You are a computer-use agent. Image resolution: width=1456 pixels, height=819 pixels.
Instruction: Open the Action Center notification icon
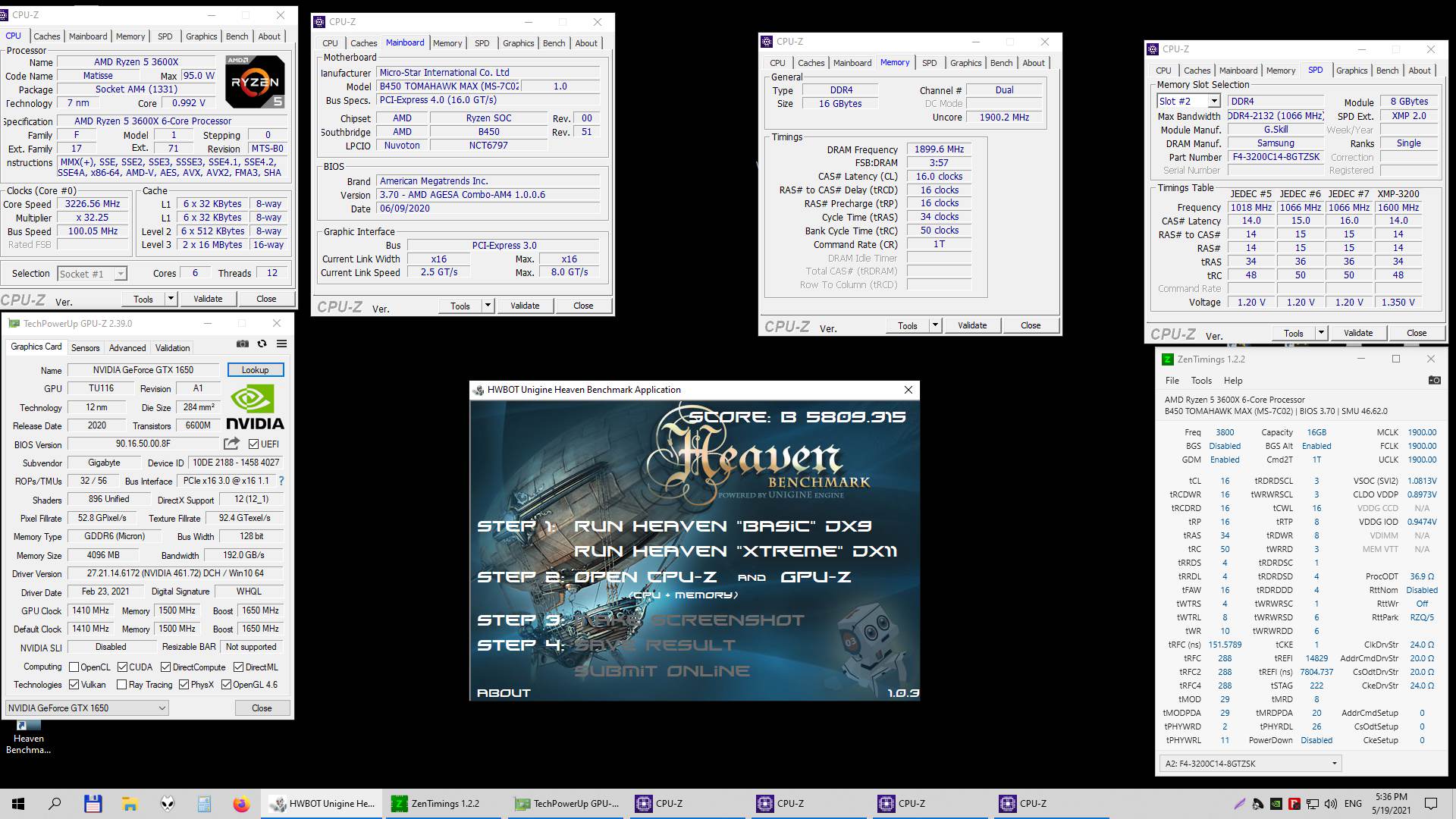(1431, 804)
